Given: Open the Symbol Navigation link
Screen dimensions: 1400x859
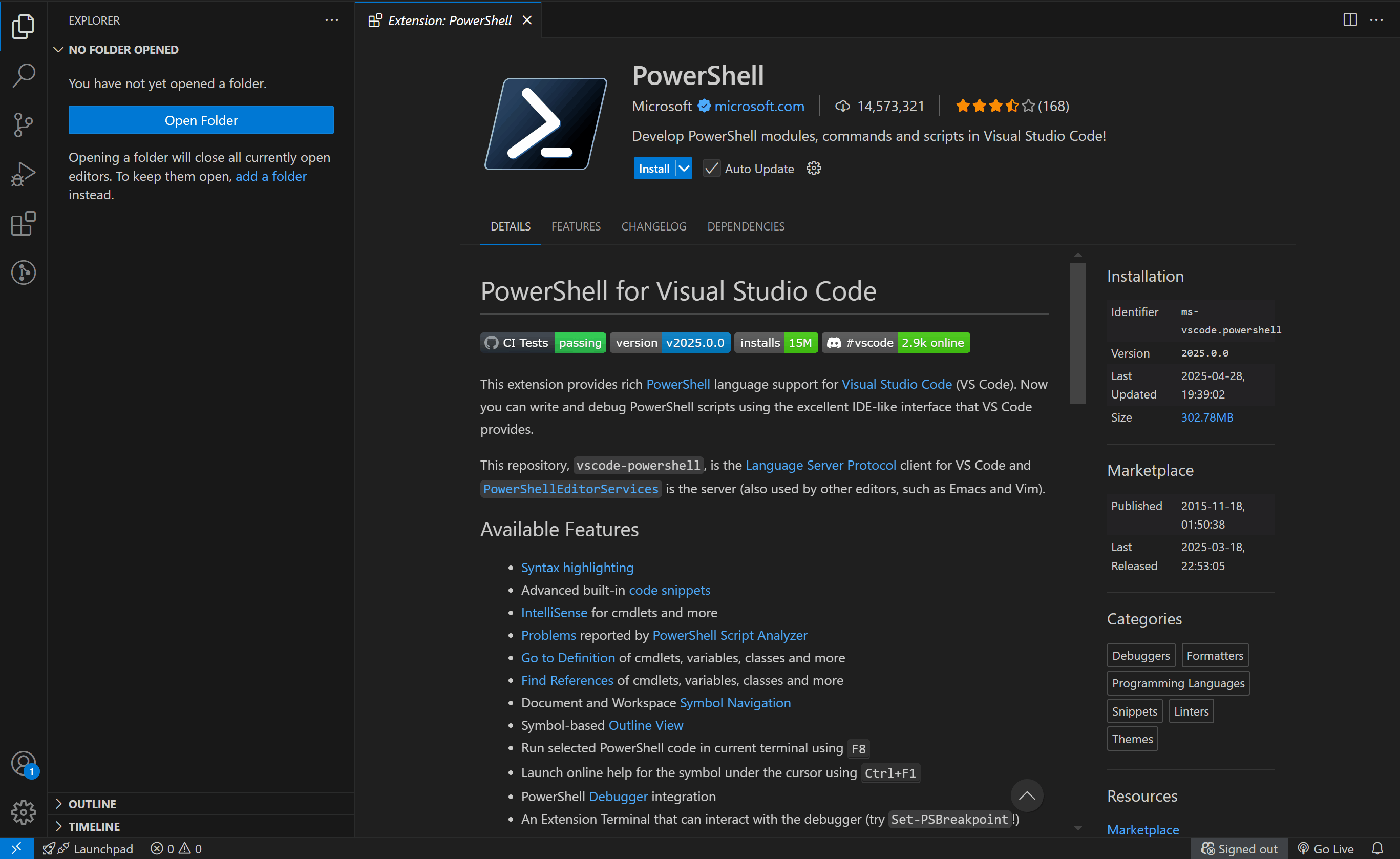Looking at the screenshot, I should coord(735,702).
